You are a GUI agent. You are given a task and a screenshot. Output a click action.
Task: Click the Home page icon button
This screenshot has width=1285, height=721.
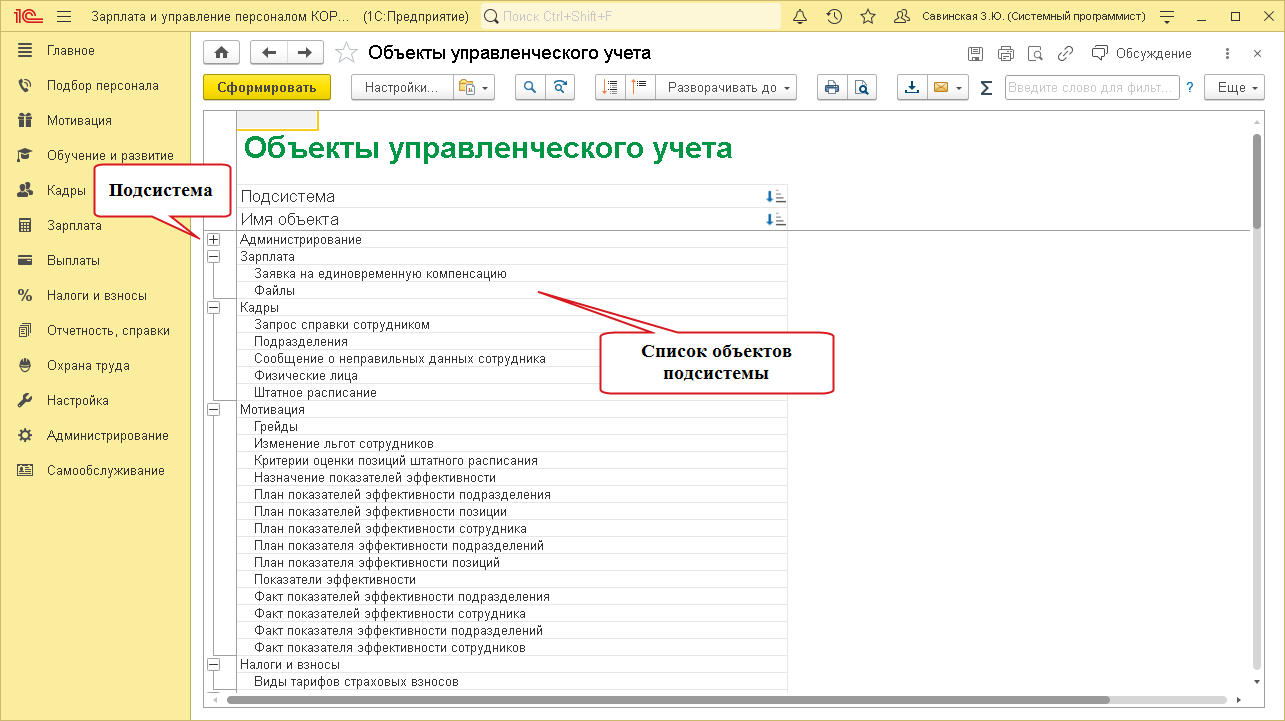[221, 53]
